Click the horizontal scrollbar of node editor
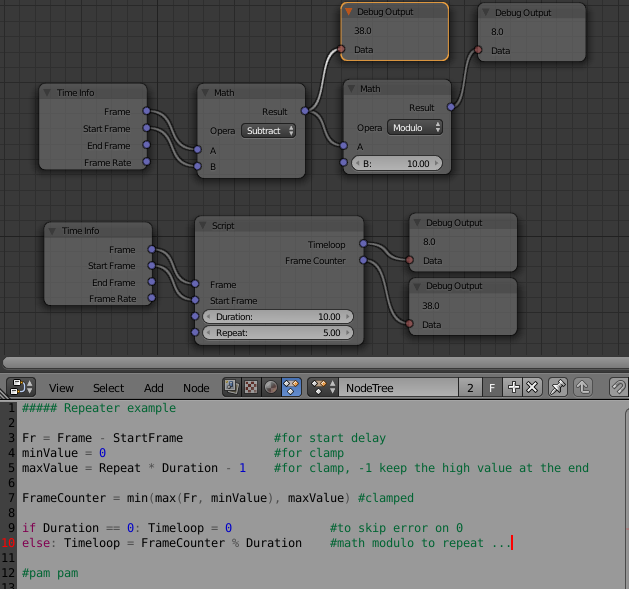Viewport: 629px width, 589px height. 316,362
